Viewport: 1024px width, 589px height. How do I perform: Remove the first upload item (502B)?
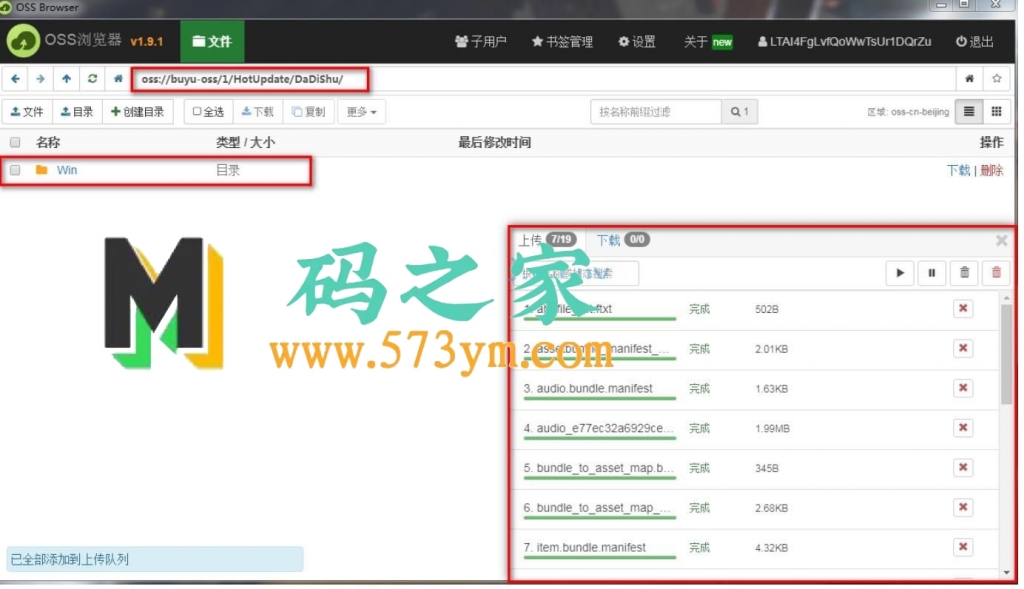[963, 309]
